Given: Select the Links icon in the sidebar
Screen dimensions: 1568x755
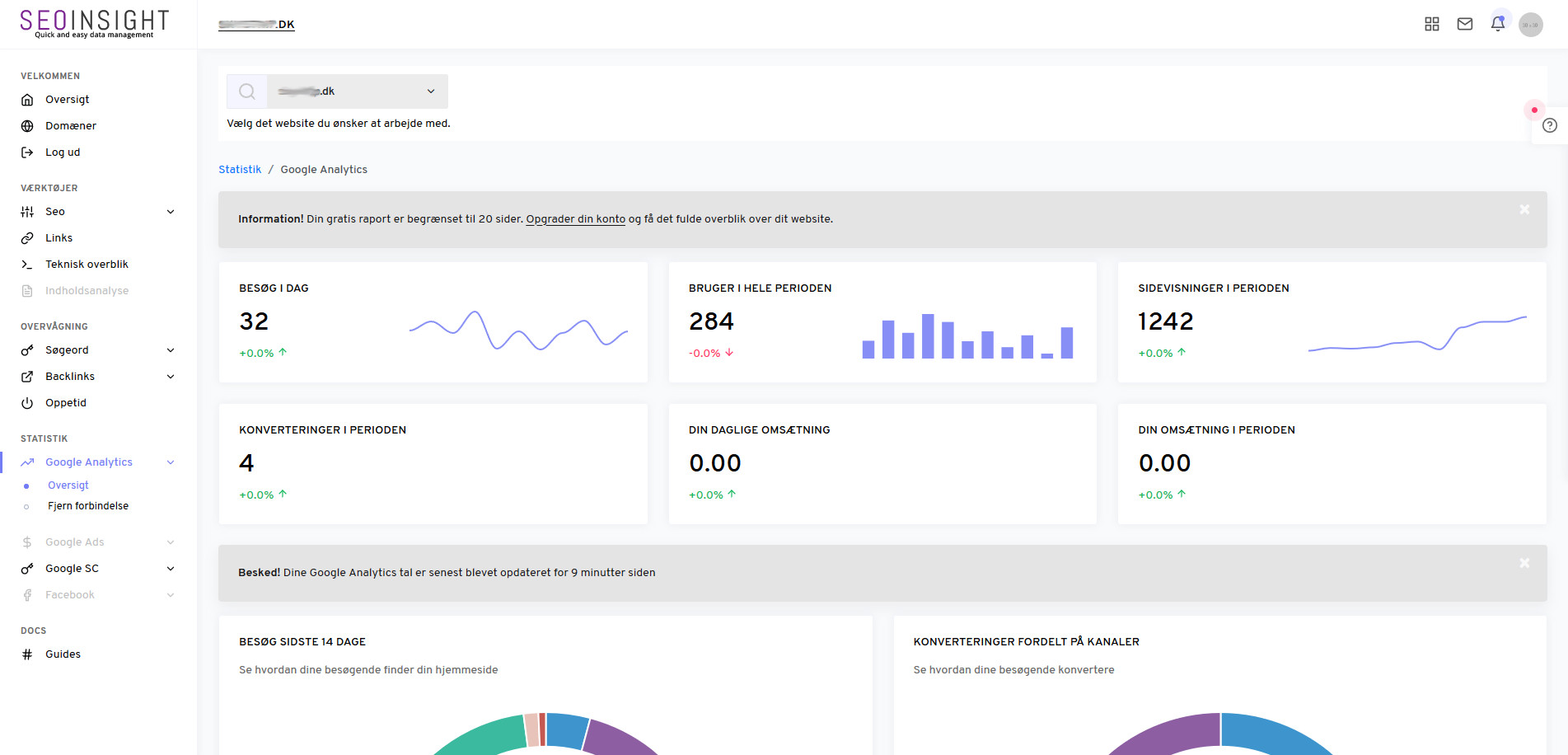Looking at the screenshot, I should (x=27, y=237).
